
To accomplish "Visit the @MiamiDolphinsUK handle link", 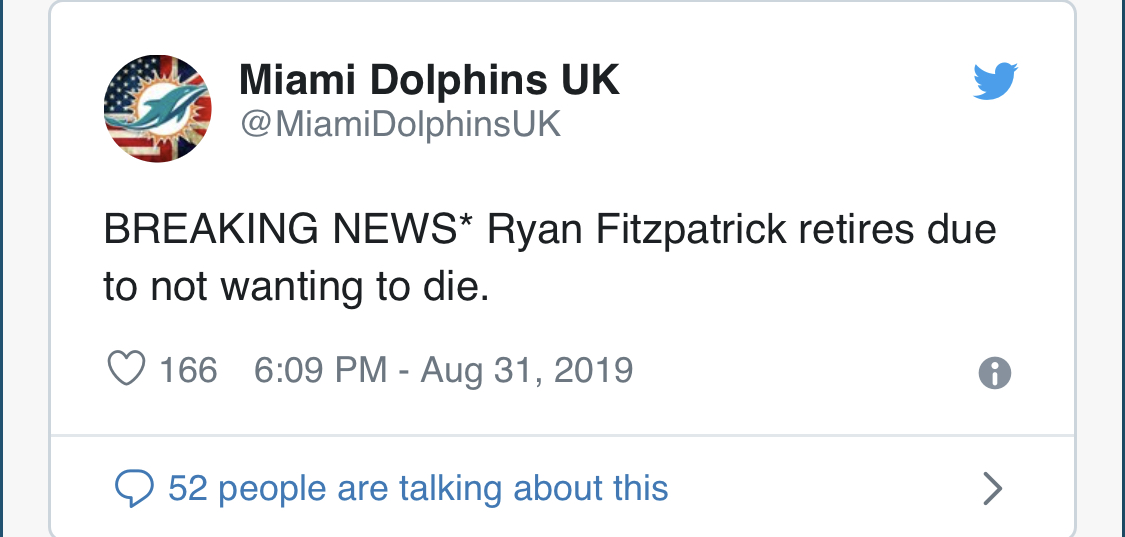I will point(400,125).
